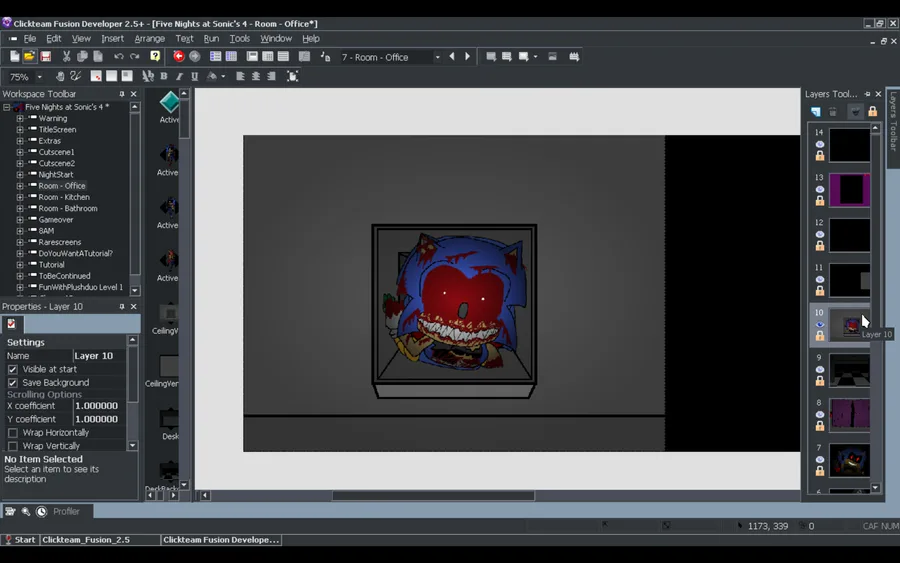
Task: Toggle visibility eye of layer 12
Action: (x=820, y=234)
